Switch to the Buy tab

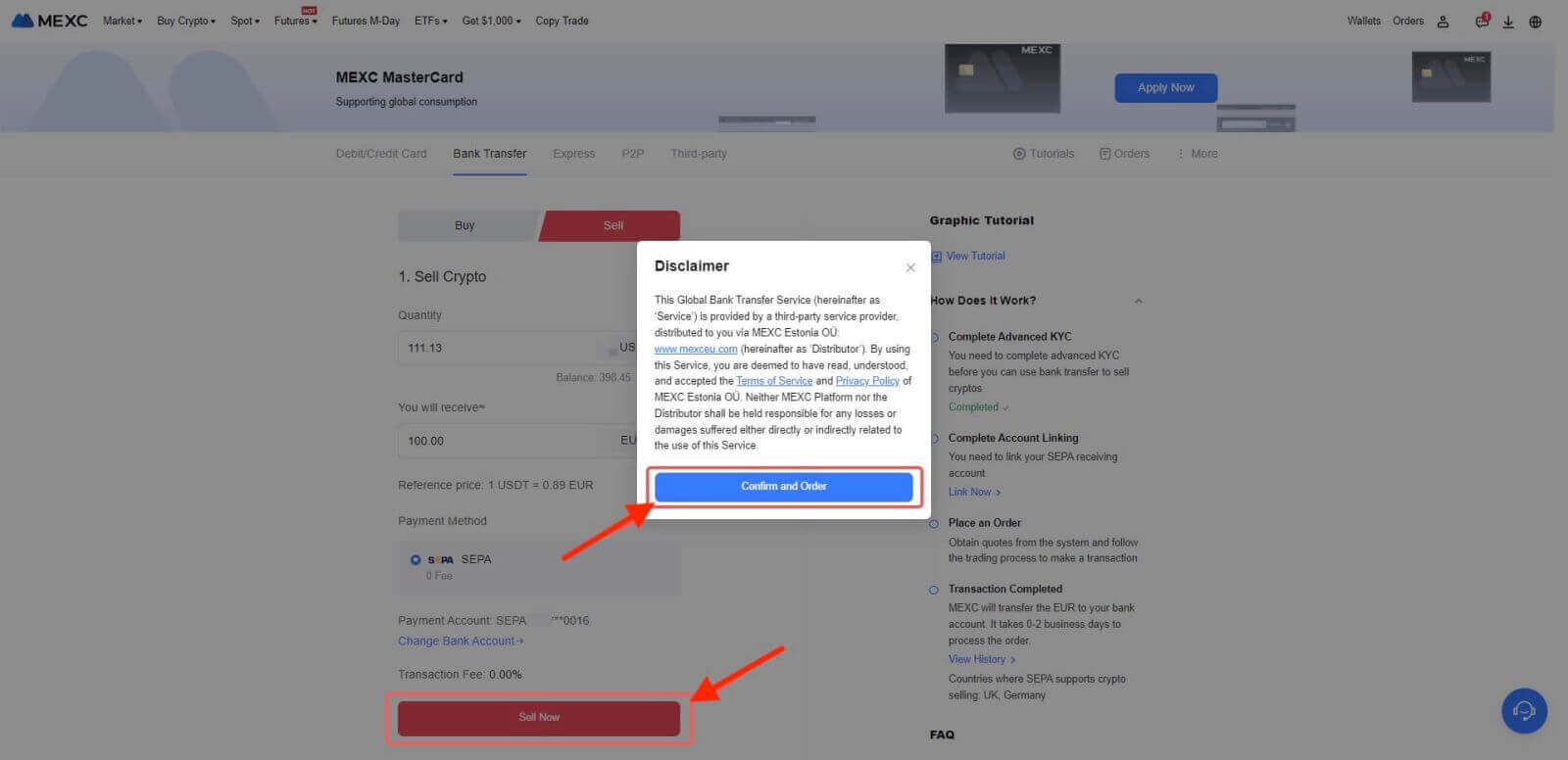tap(466, 225)
